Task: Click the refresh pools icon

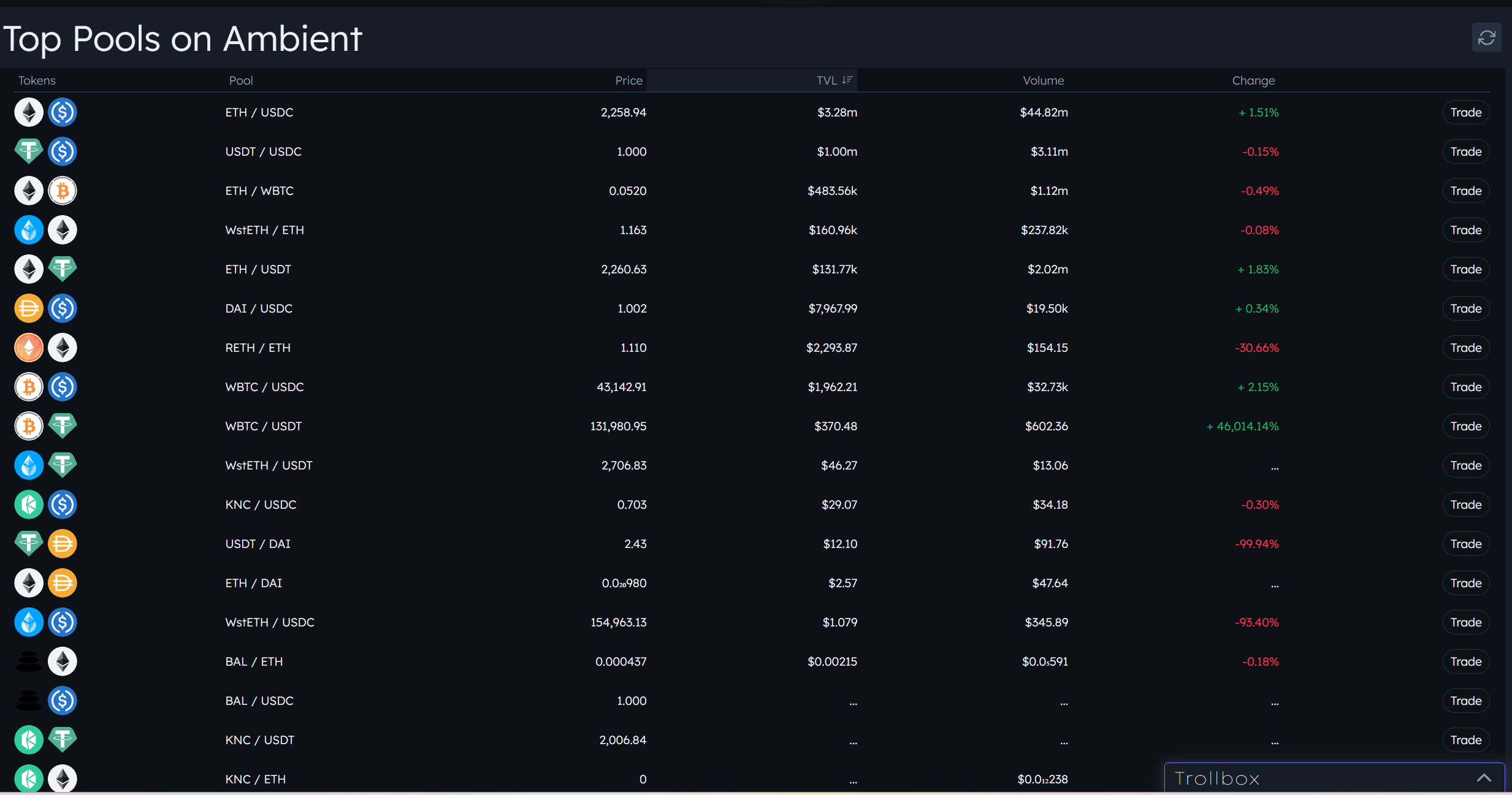Action: [x=1486, y=38]
